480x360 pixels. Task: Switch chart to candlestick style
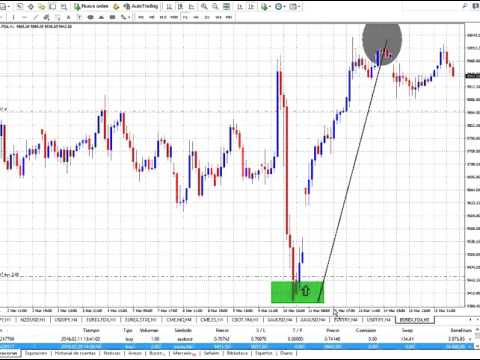click(180, 6)
